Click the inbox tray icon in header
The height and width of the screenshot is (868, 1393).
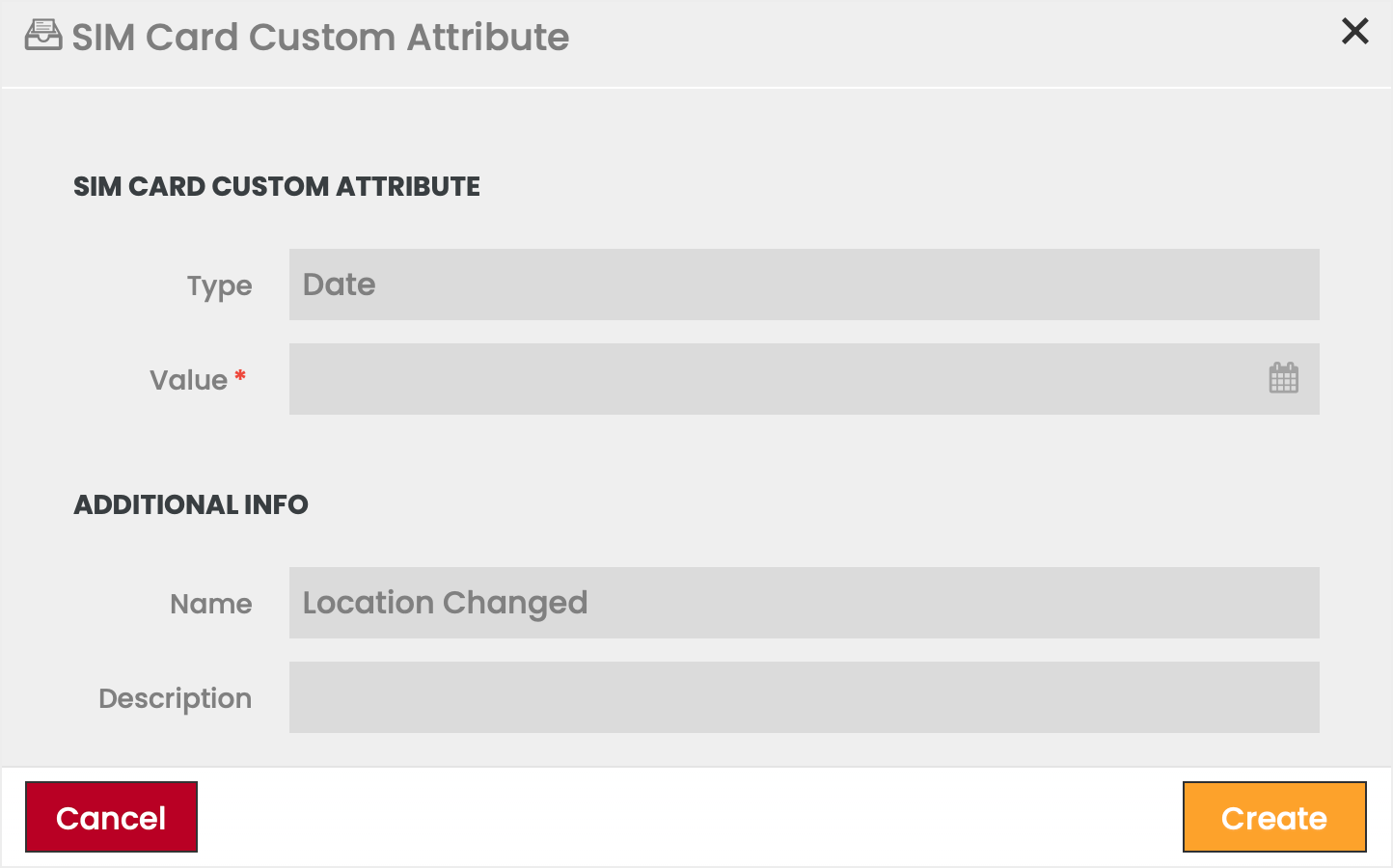pyautogui.click(x=43, y=36)
